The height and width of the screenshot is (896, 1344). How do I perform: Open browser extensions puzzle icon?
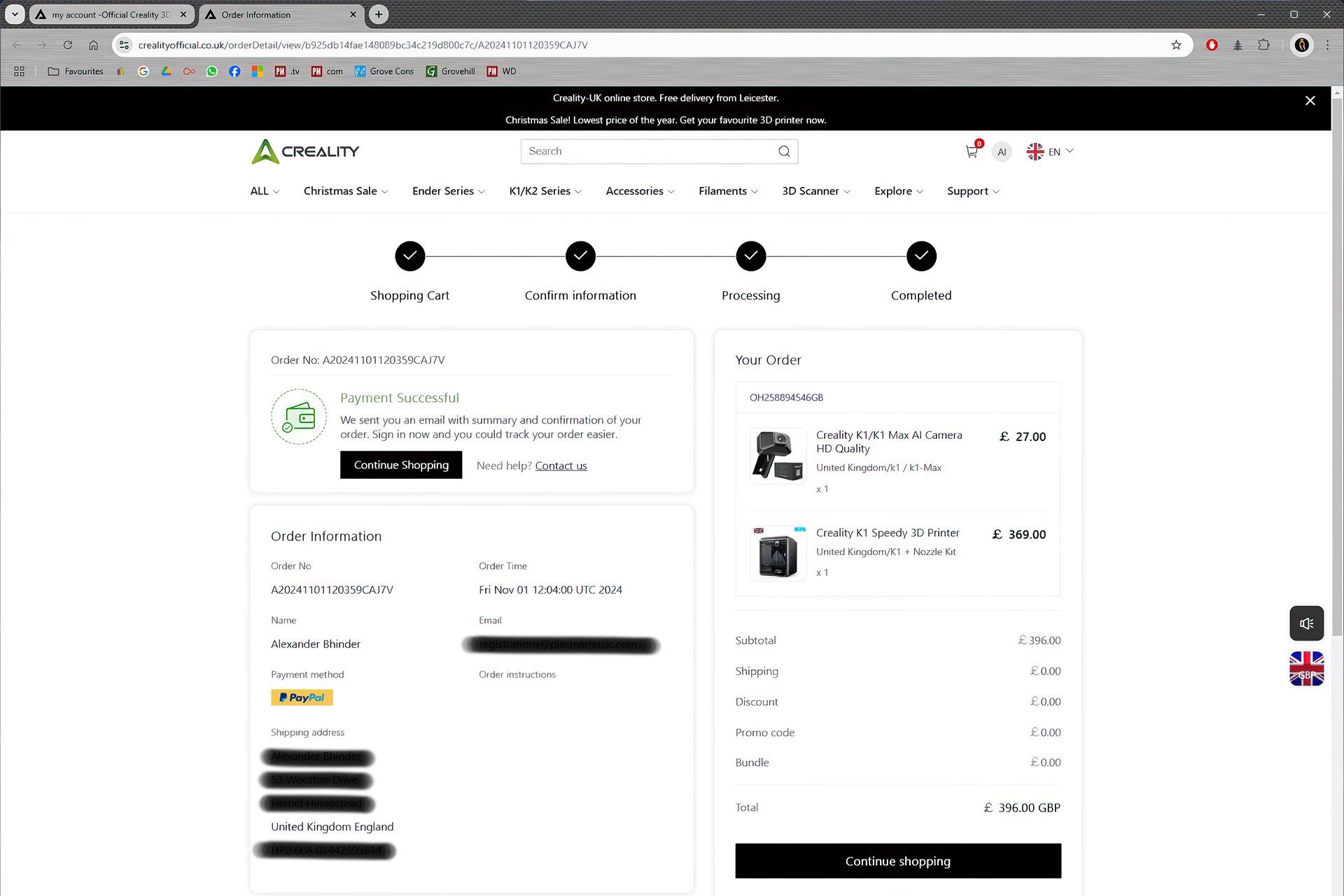pos(1263,45)
